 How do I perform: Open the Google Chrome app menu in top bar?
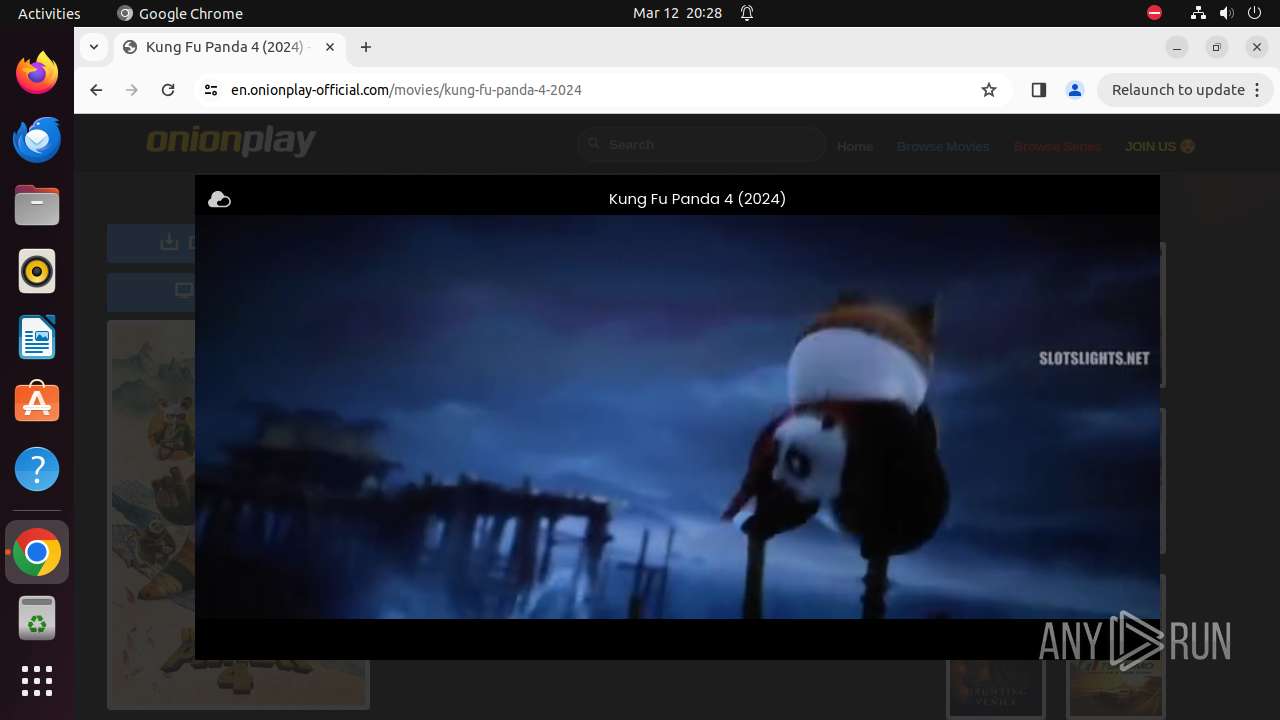pyautogui.click(x=180, y=13)
